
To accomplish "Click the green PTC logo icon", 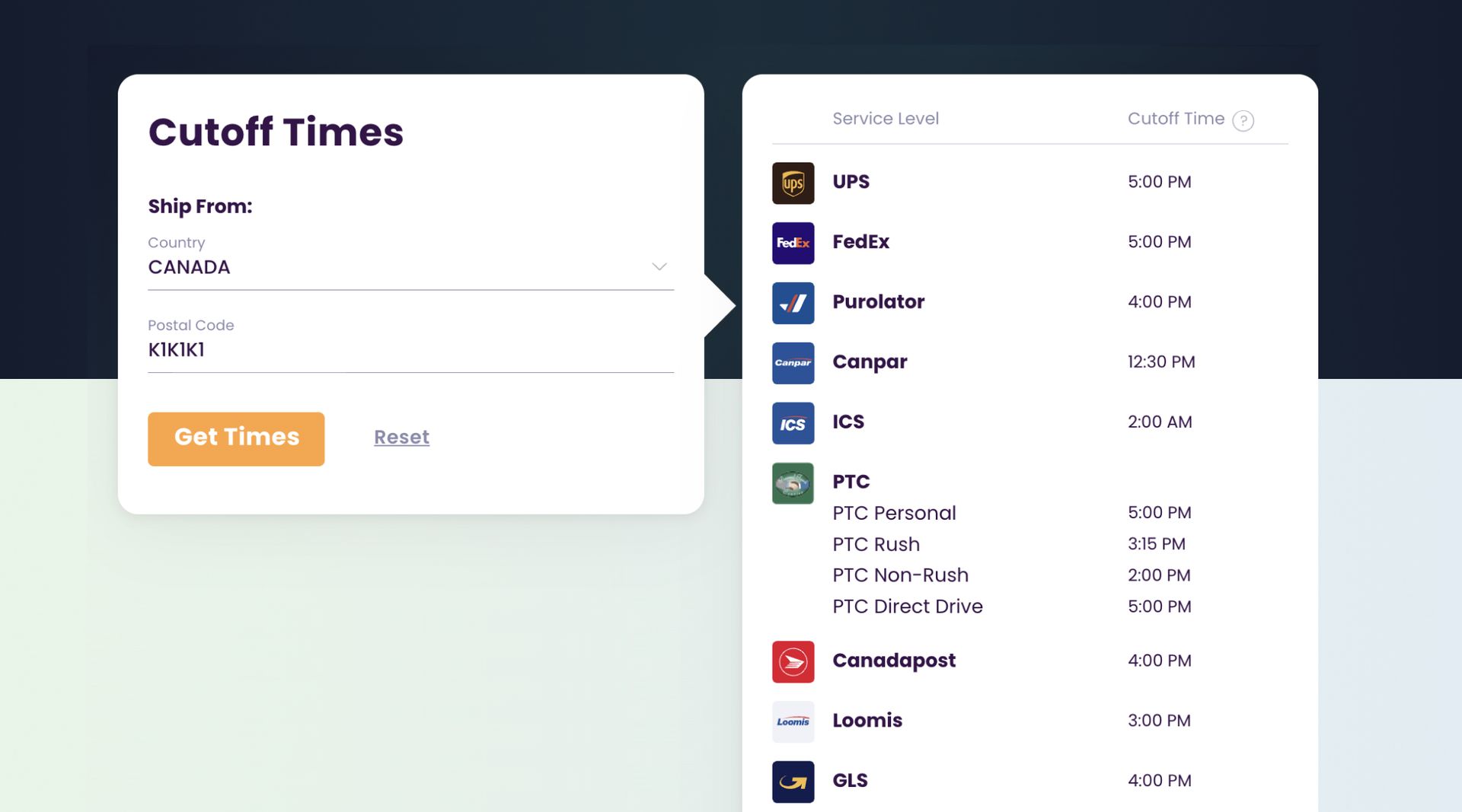I will pyautogui.click(x=793, y=483).
